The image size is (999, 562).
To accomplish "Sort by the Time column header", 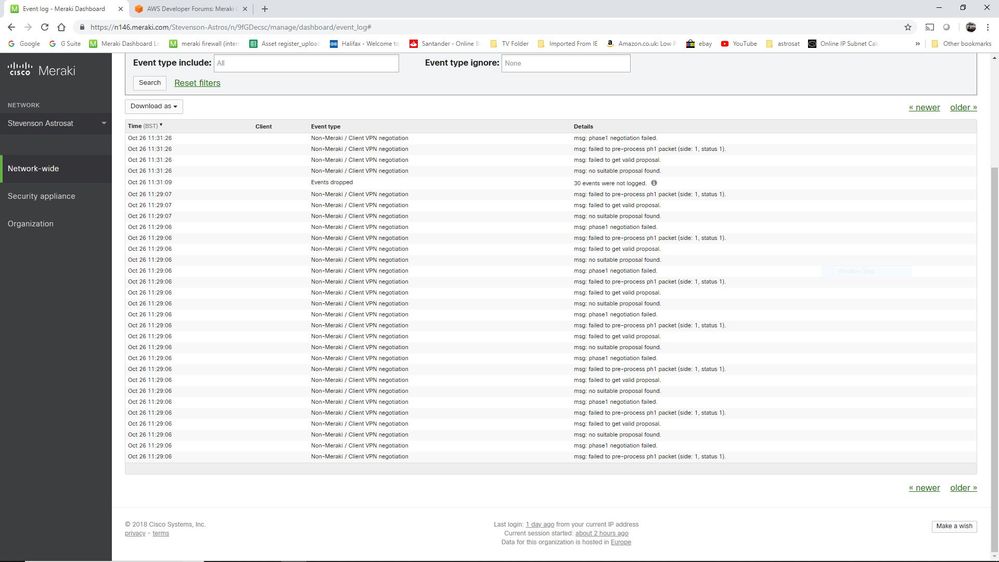I will click(145, 126).
